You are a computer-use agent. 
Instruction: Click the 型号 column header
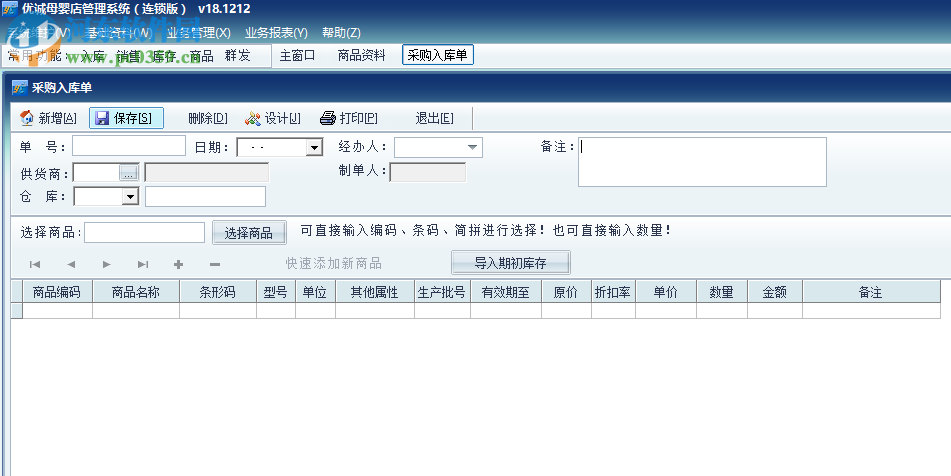[276, 292]
